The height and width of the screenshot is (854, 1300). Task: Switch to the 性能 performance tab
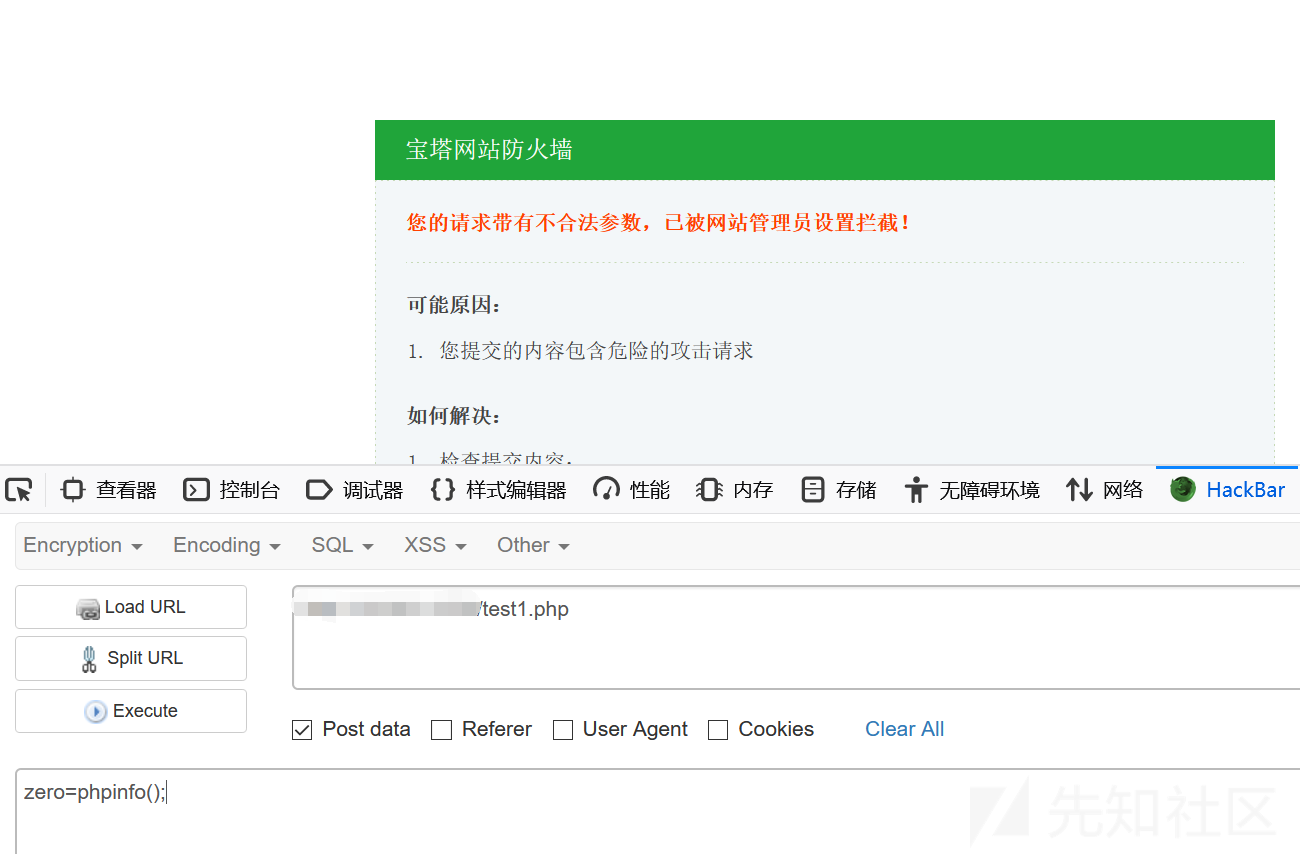point(631,490)
